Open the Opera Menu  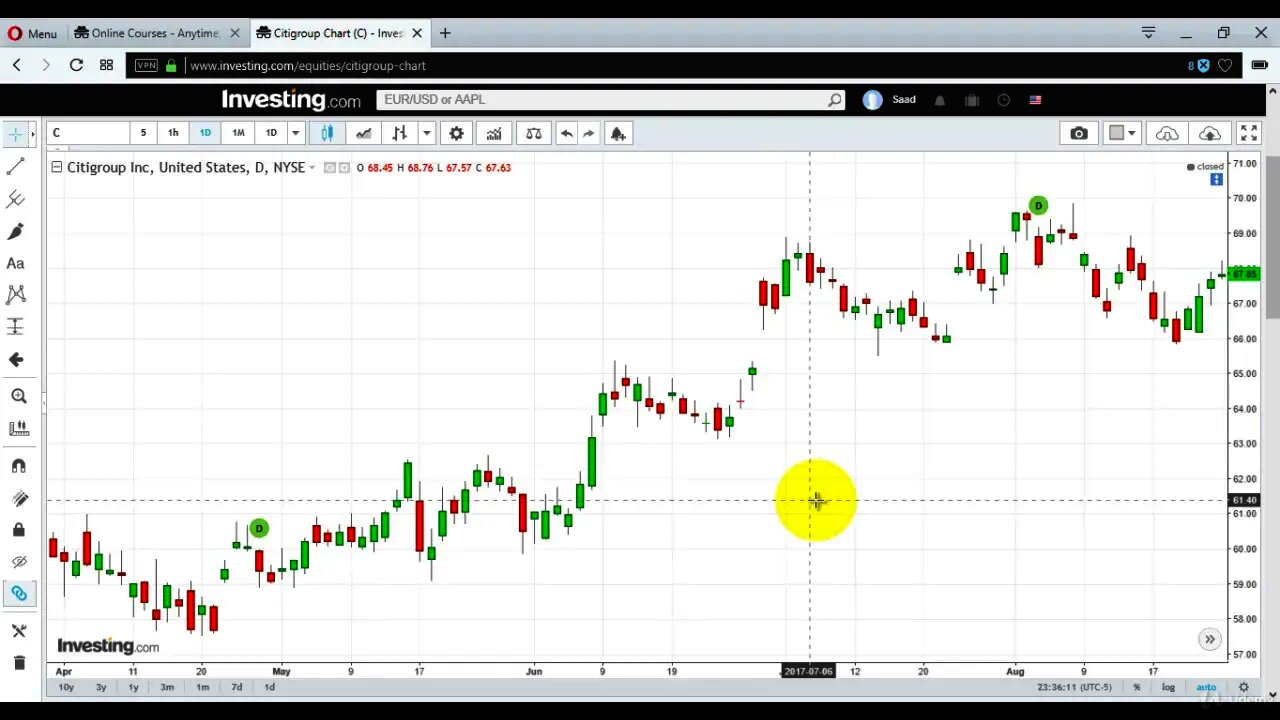(x=32, y=33)
